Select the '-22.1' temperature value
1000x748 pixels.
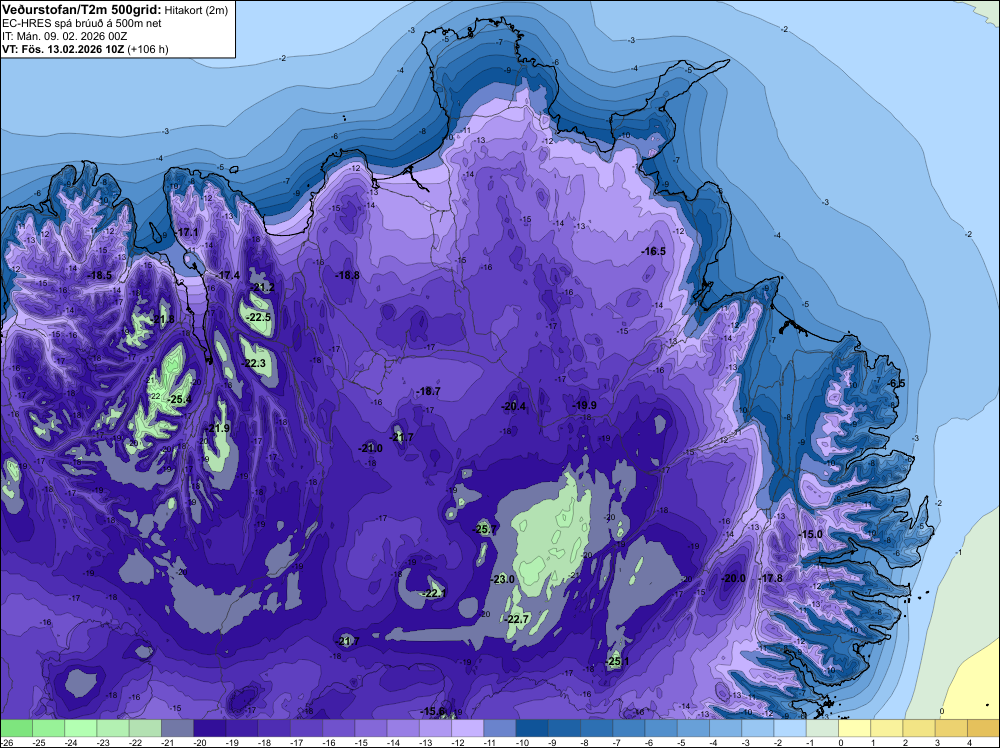434,594
